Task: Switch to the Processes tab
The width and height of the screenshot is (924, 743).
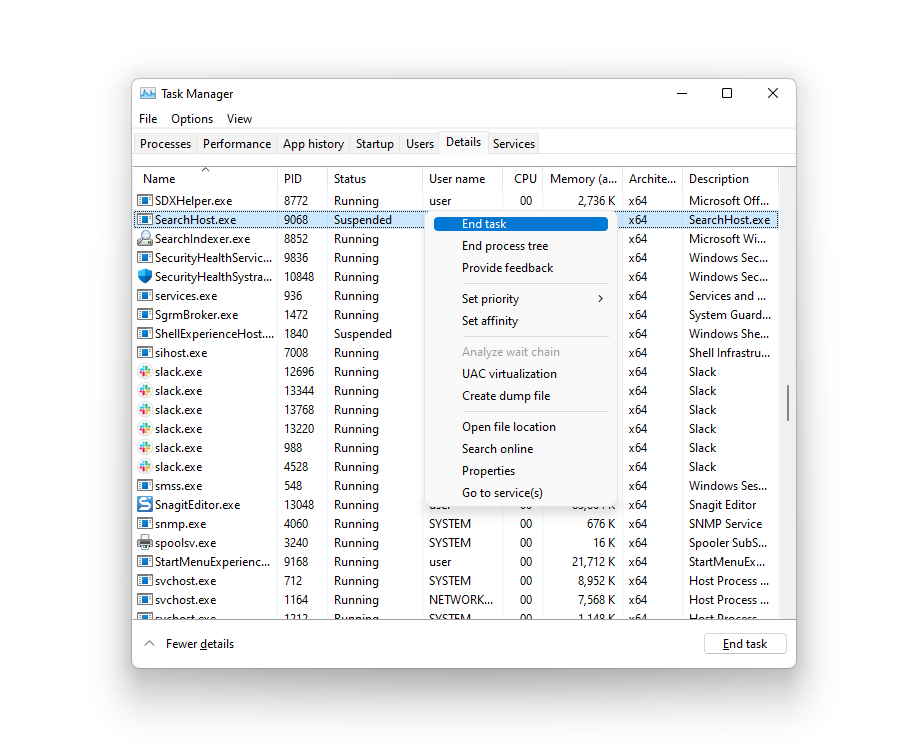Action: pyautogui.click(x=166, y=144)
